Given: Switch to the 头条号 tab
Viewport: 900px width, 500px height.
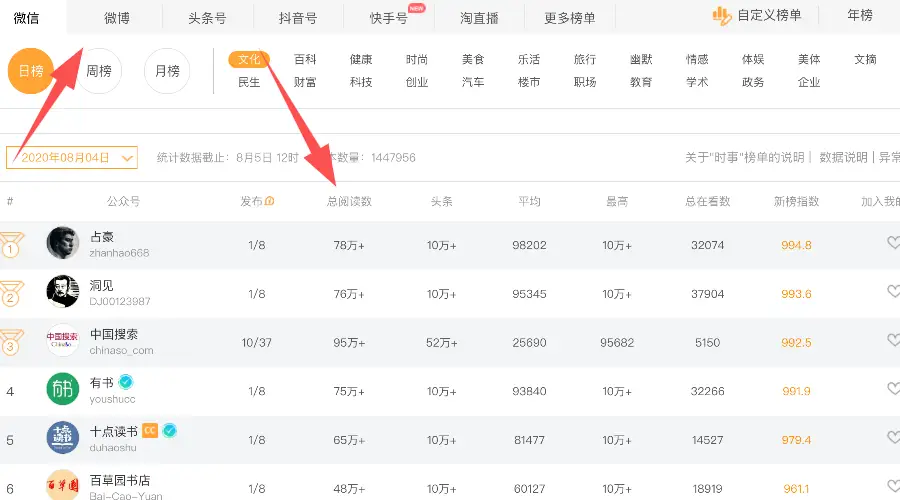Looking at the screenshot, I should click(207, 18).
